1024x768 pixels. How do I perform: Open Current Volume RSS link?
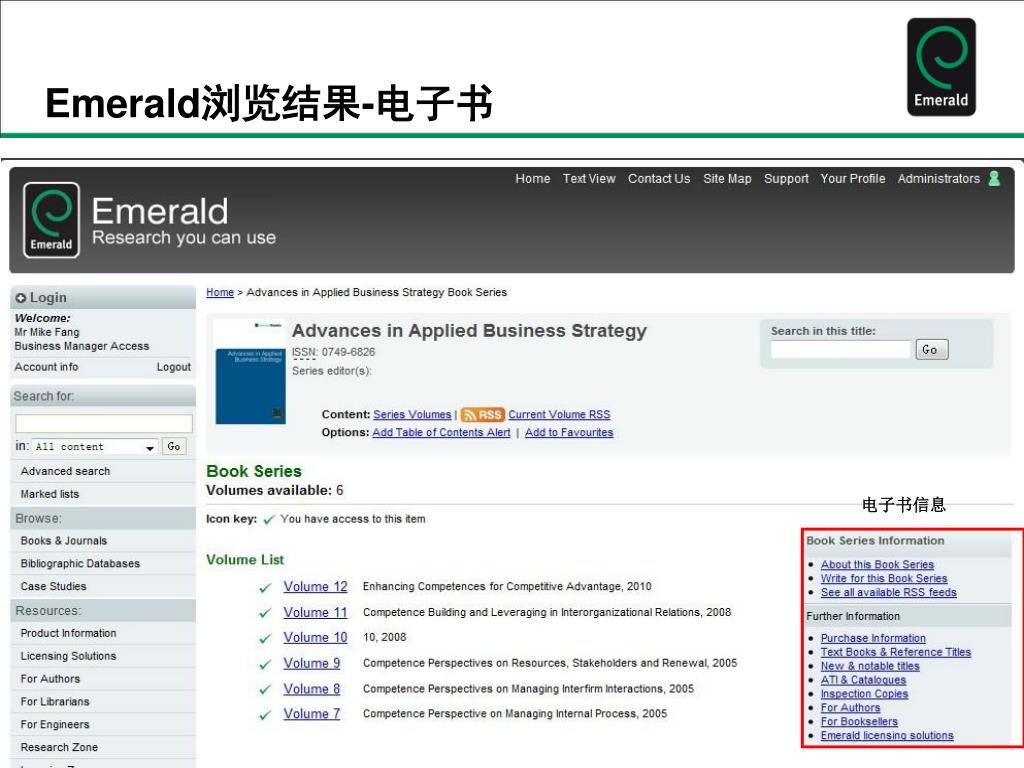[559, 415]
